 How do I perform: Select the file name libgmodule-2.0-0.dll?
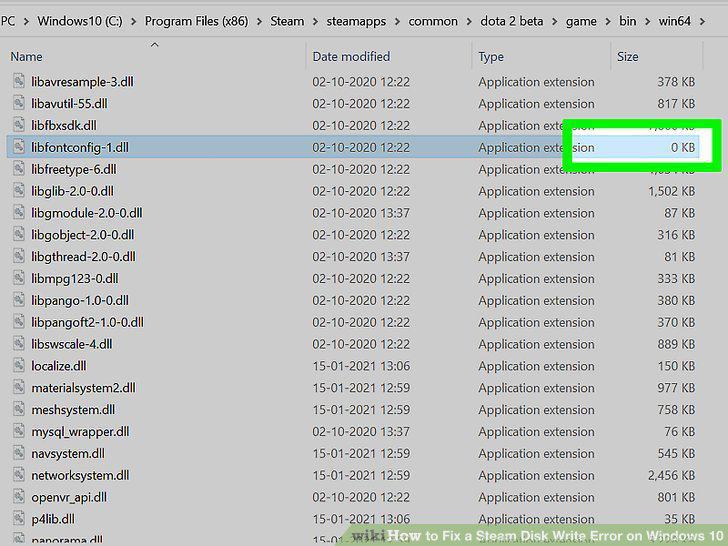click(87, 213)
